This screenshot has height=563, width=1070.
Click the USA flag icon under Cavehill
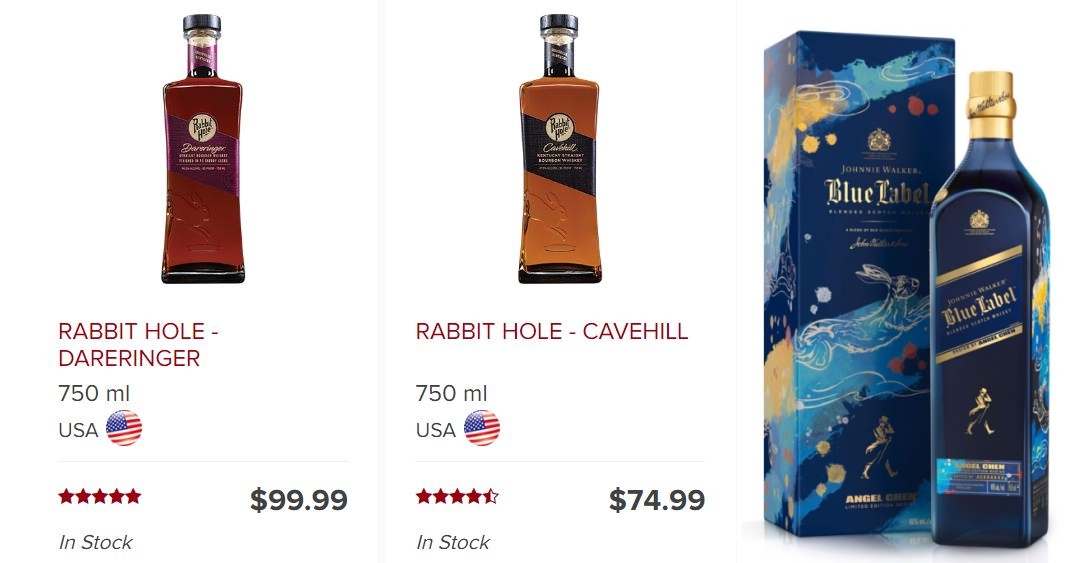tap(482, 429)
